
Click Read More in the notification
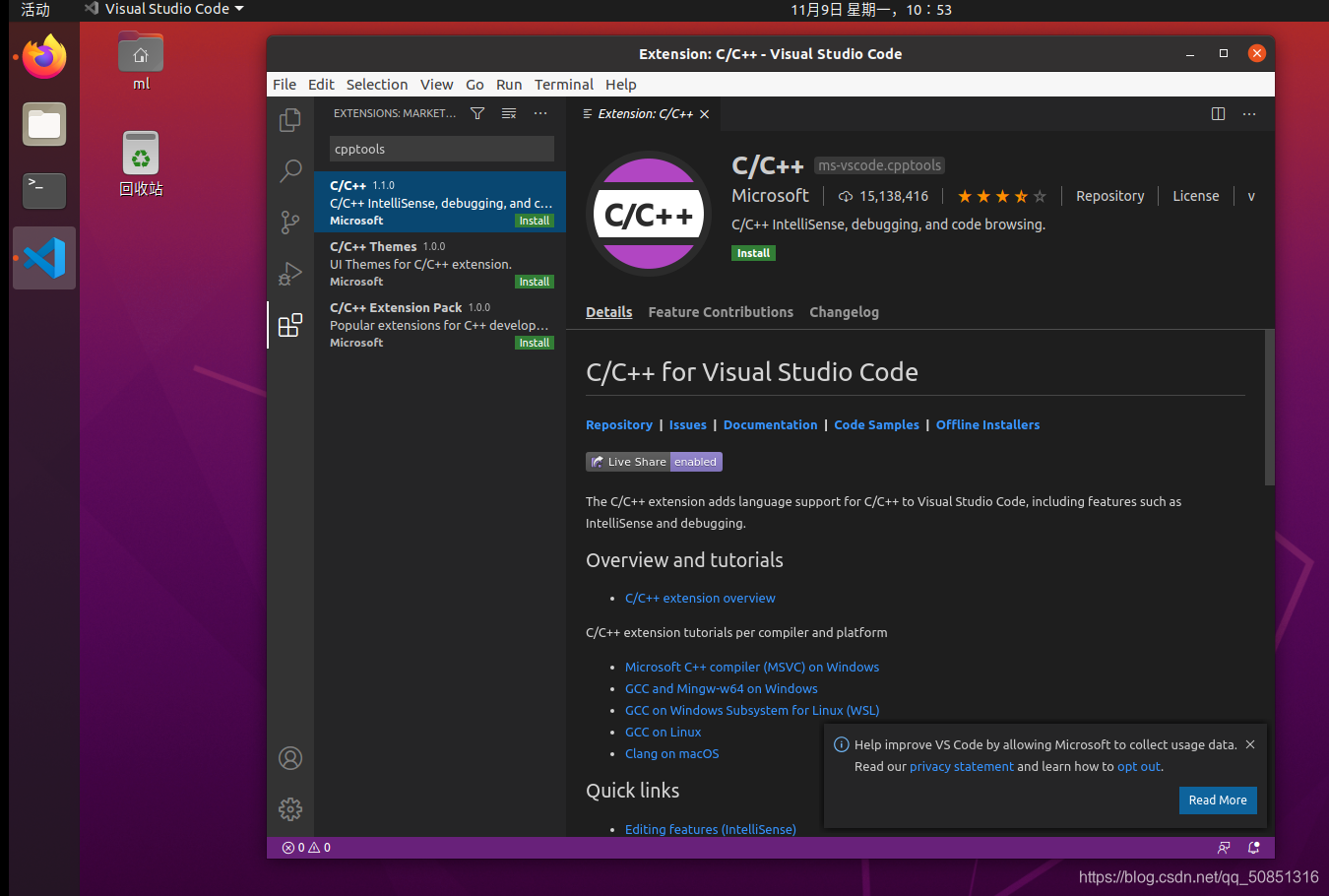pyautogui.click(x=1218, y=800)
